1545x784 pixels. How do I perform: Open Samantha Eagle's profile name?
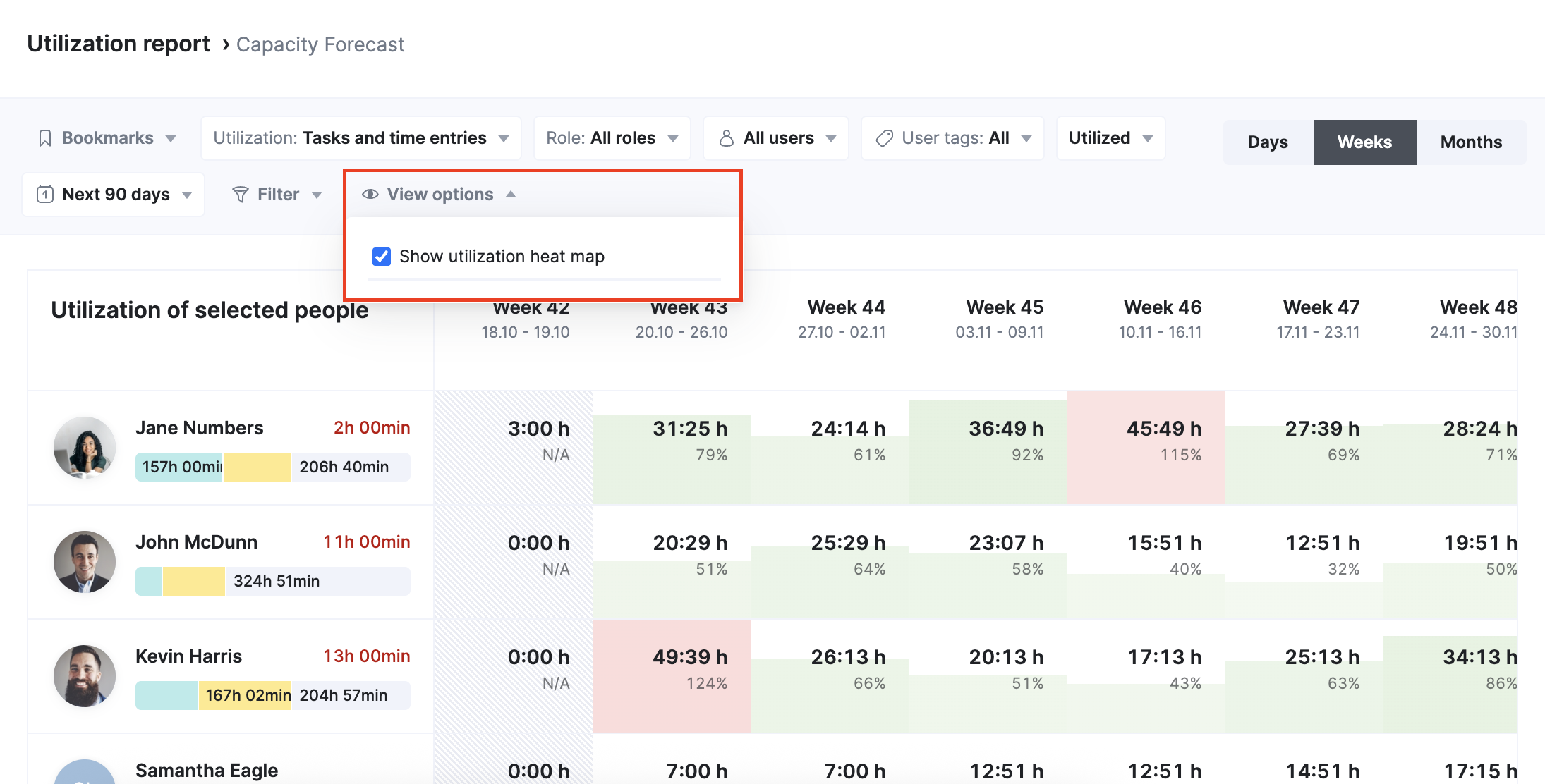pos(207,771)
